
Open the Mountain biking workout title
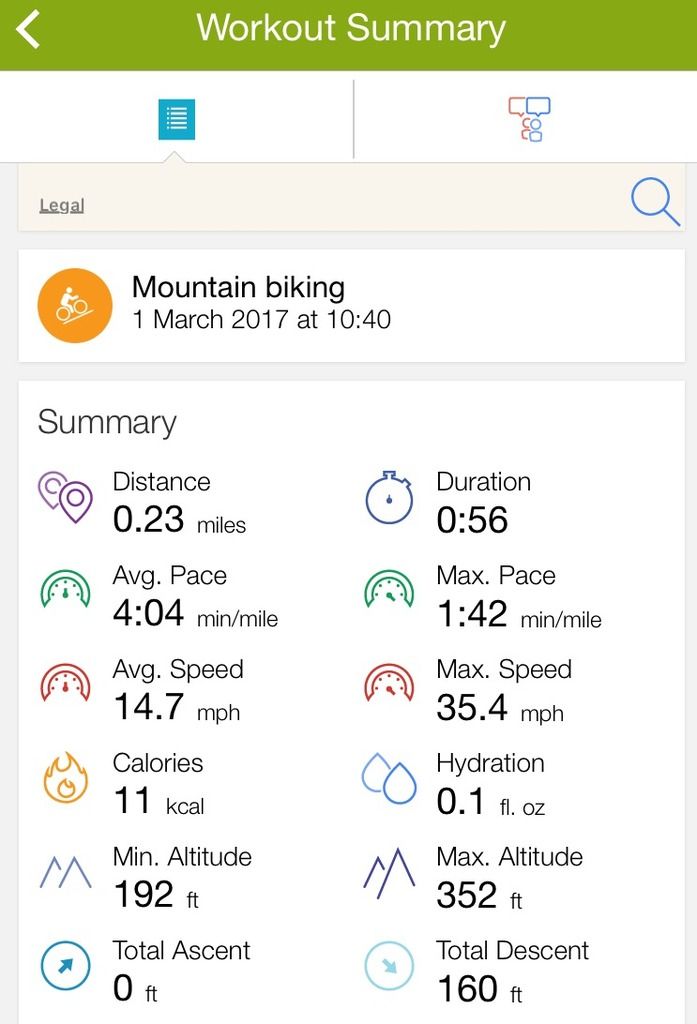click(x=238, y=287)
